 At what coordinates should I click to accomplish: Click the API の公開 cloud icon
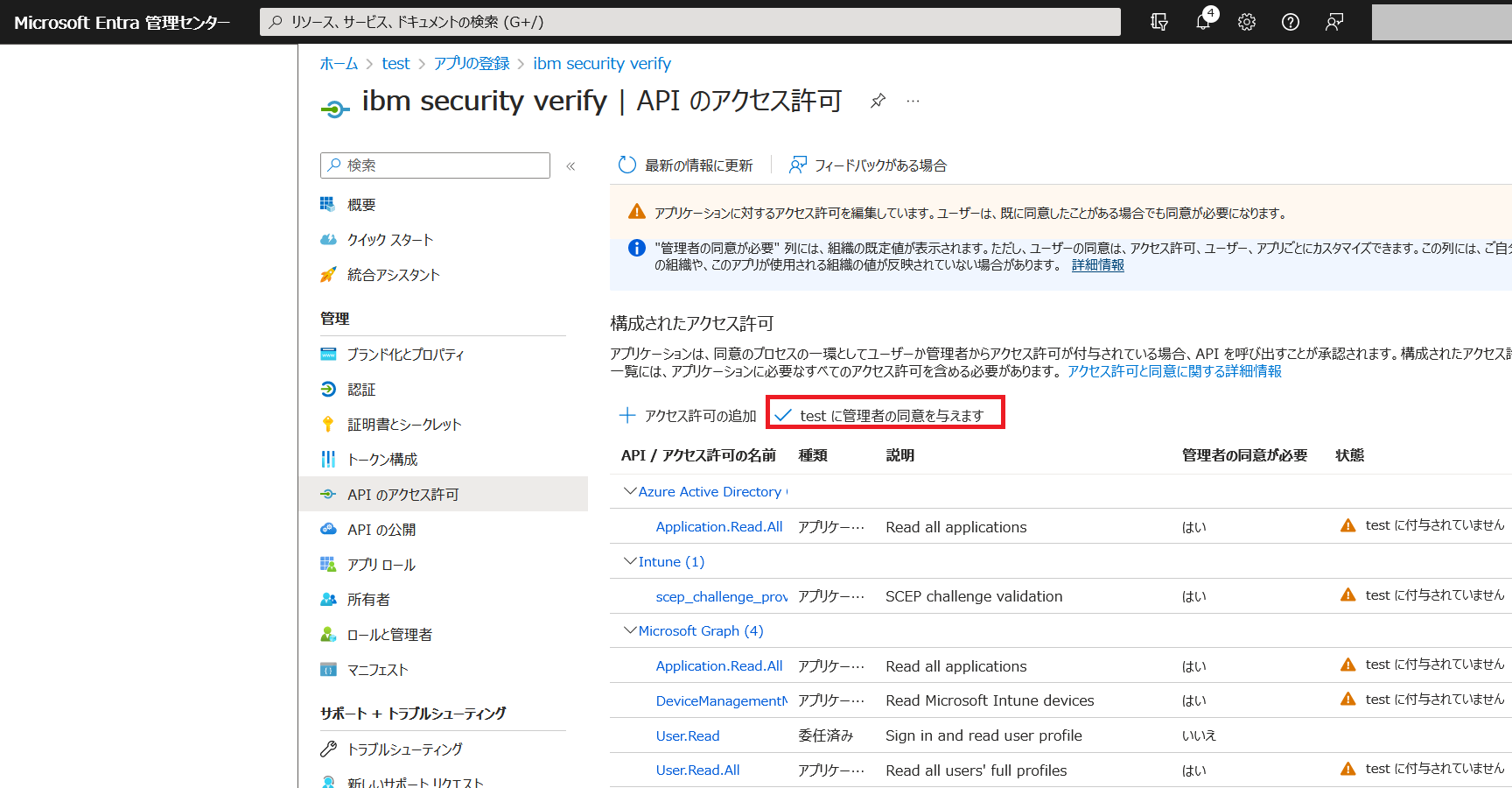[328, 529]
